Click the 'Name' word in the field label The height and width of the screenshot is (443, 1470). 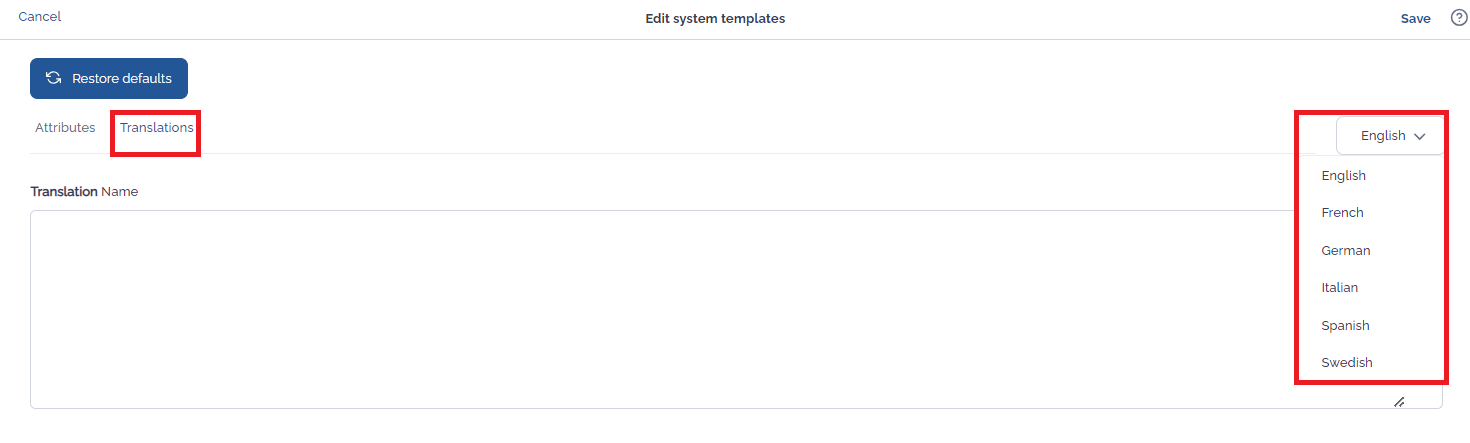tap(120, 191)
